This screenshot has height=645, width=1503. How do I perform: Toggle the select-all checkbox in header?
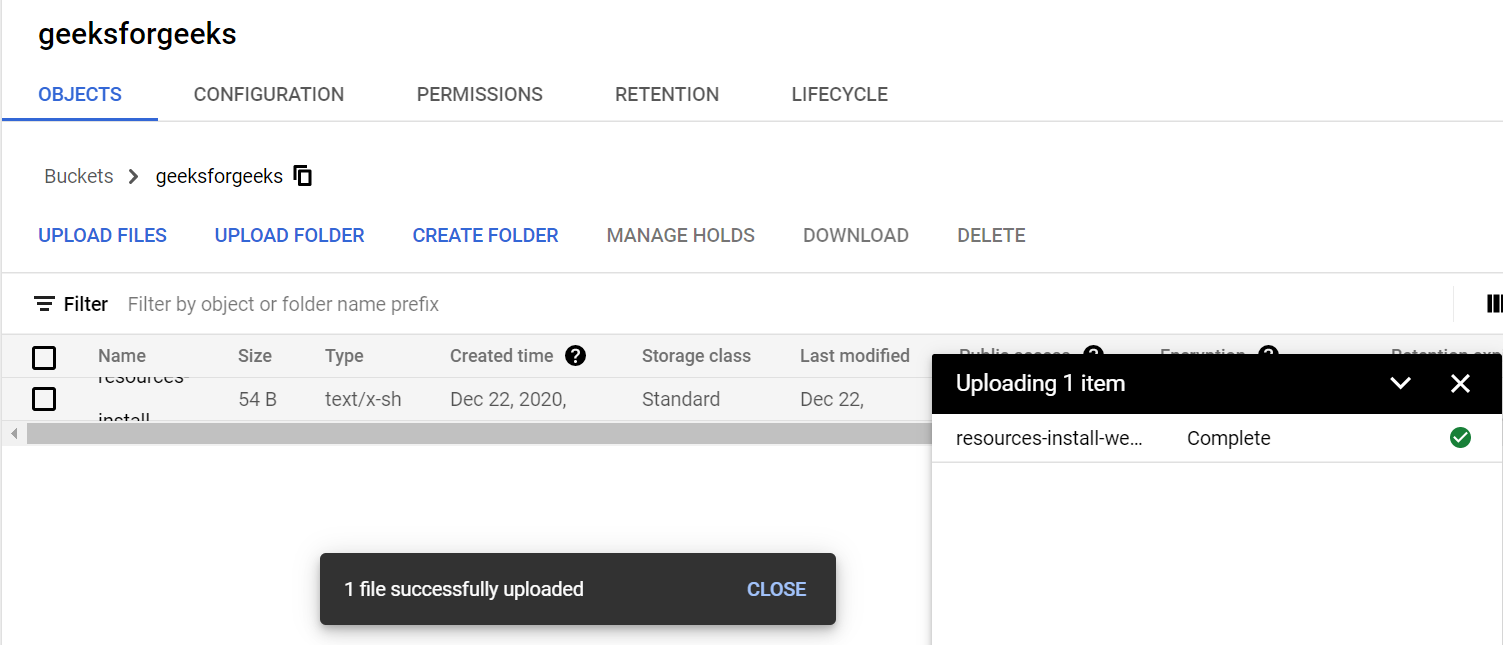click(44, 357)
